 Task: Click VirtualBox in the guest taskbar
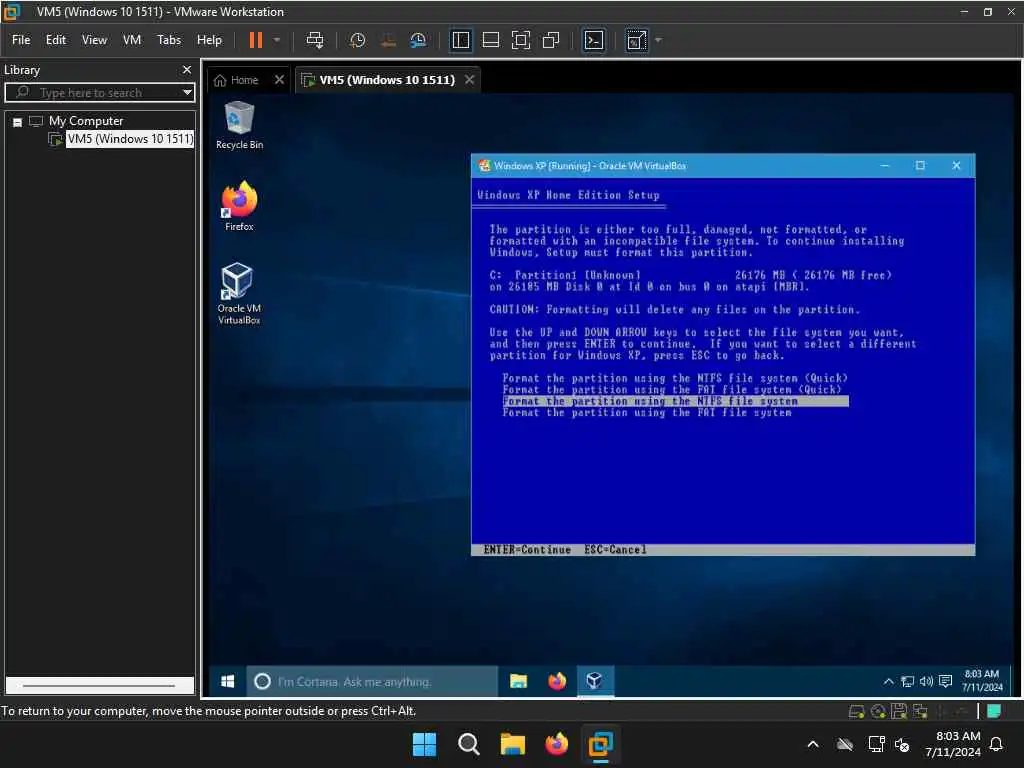pyautogui.click(x=595, y=681)
